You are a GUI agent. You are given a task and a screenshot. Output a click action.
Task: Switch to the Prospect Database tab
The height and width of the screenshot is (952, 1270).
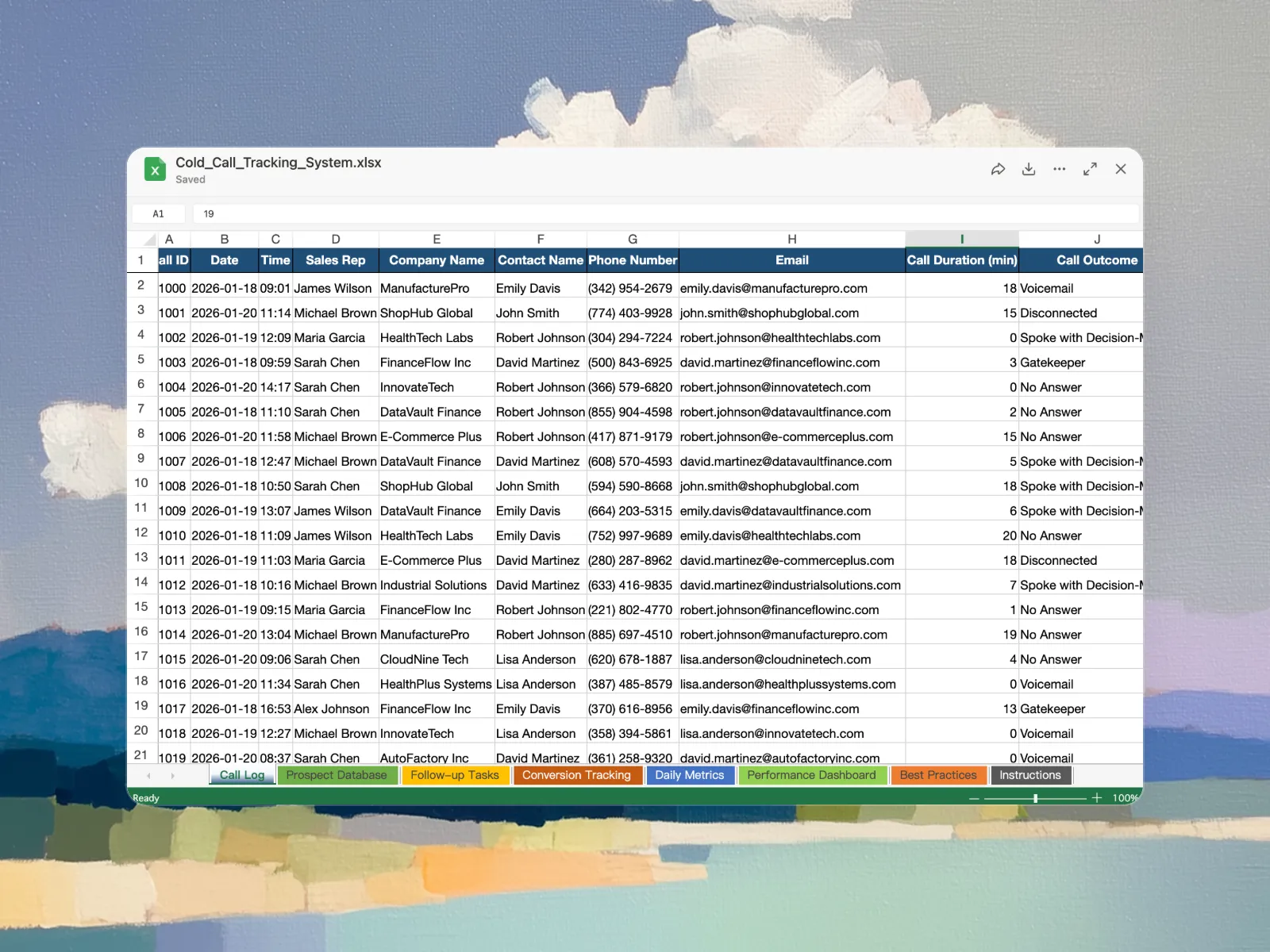(337, 775)
